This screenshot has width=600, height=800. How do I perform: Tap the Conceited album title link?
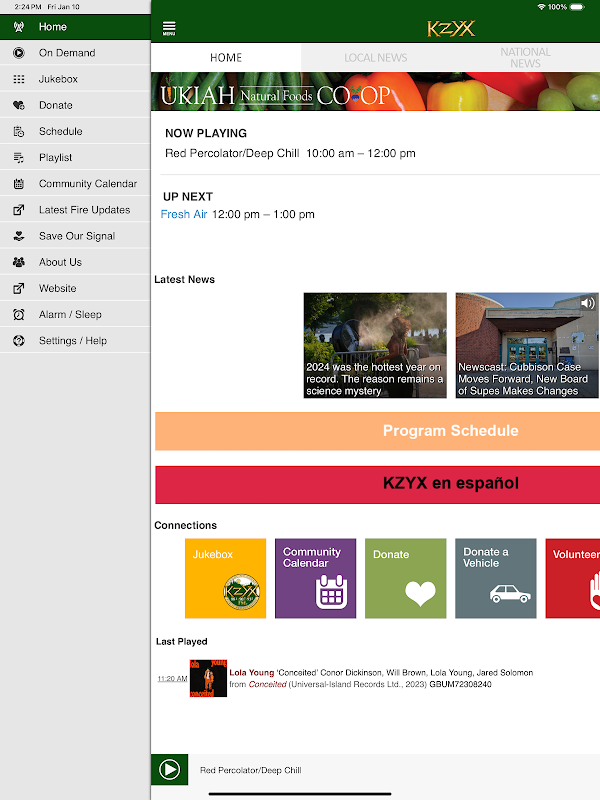coord(267,684)
